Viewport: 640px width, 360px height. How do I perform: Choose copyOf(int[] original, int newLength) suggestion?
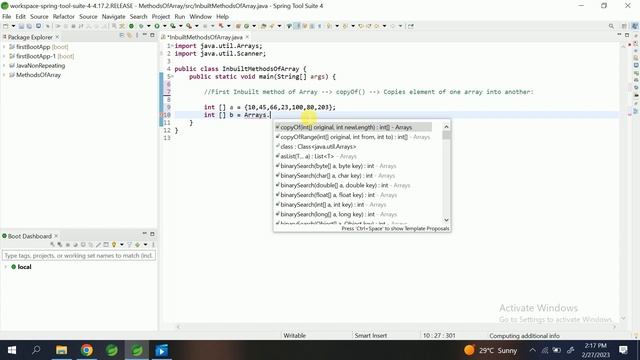[x=353, y=127]
